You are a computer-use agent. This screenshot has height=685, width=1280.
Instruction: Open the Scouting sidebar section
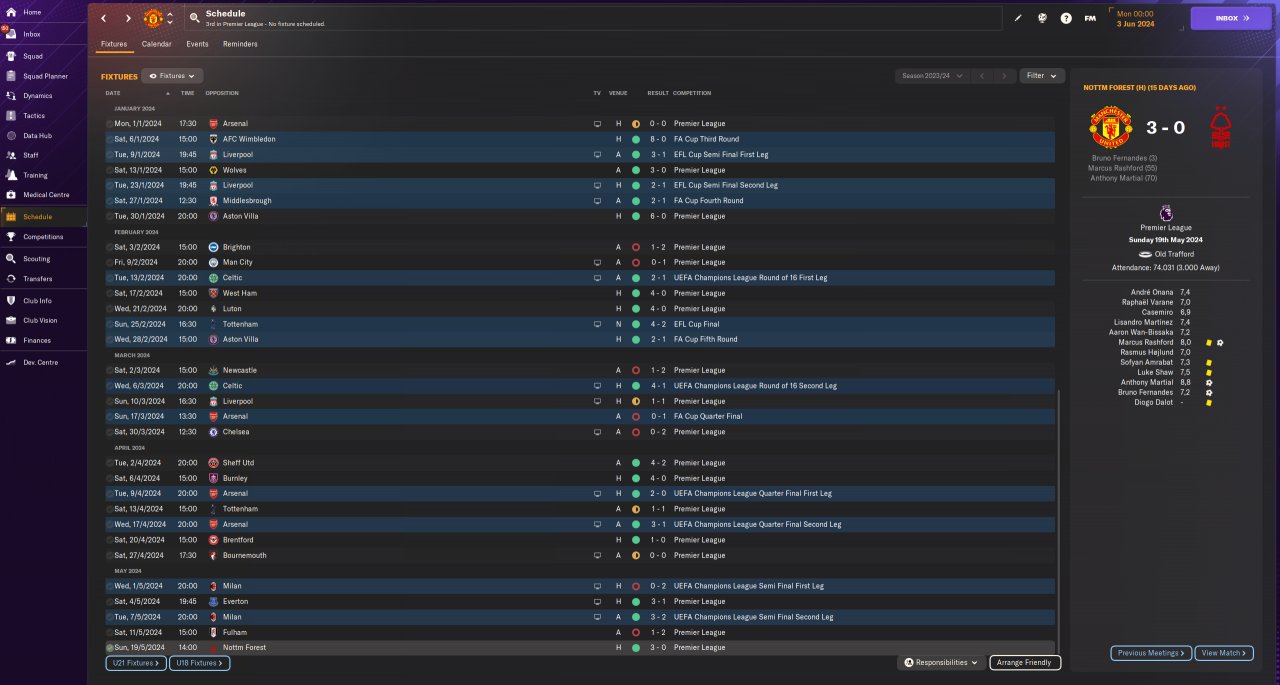36,258
